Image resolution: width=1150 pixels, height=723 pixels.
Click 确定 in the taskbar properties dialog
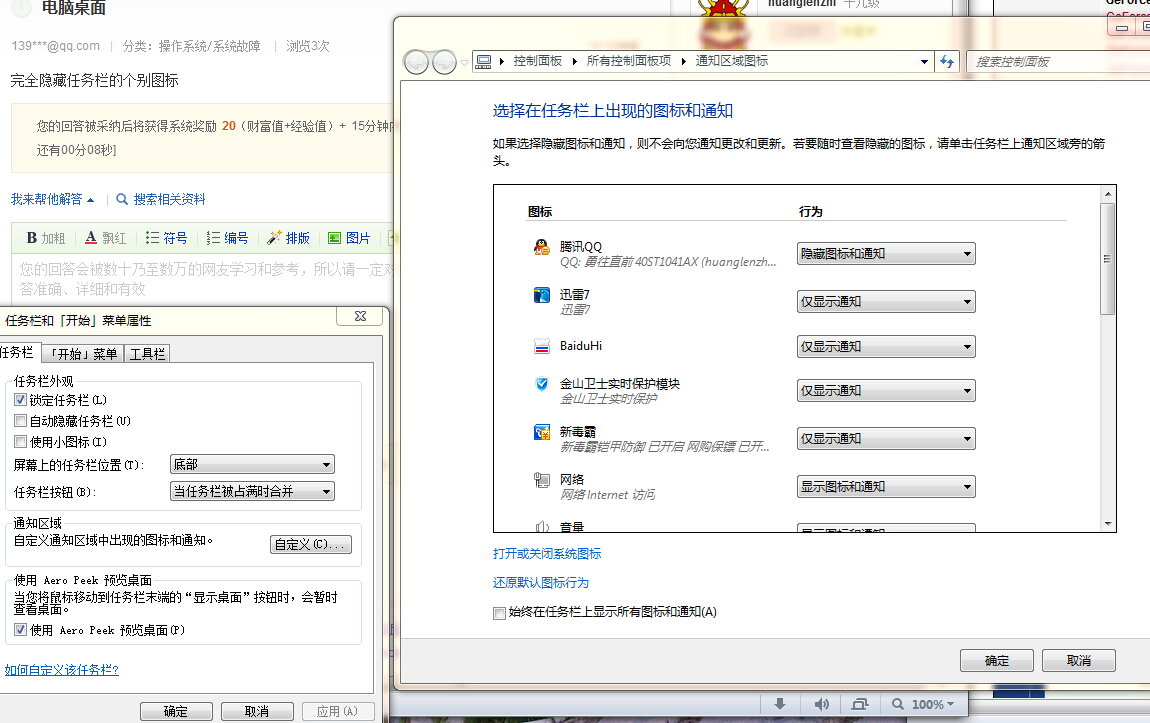tap(176, 711)
